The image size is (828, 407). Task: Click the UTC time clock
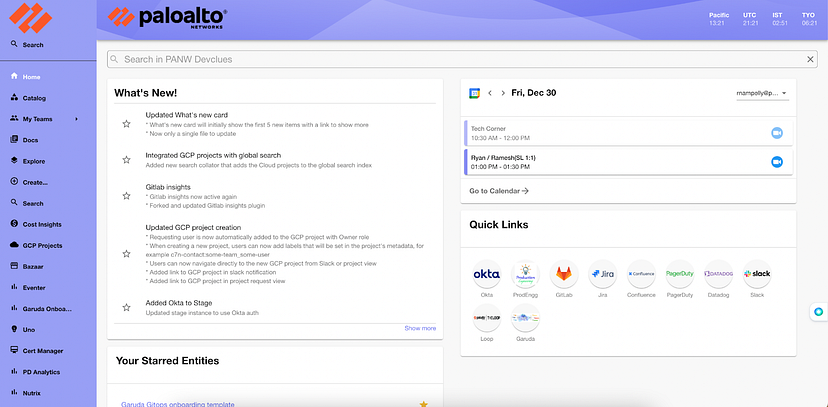750,19
